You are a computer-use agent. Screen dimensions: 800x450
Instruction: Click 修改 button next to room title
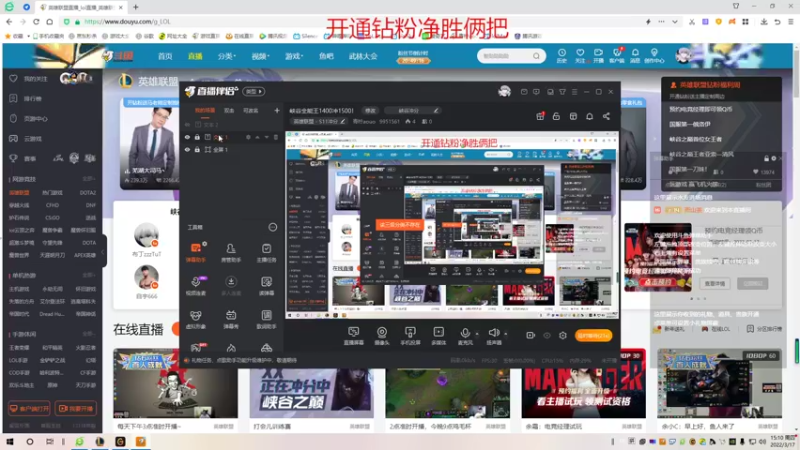(x=370, y=111)
